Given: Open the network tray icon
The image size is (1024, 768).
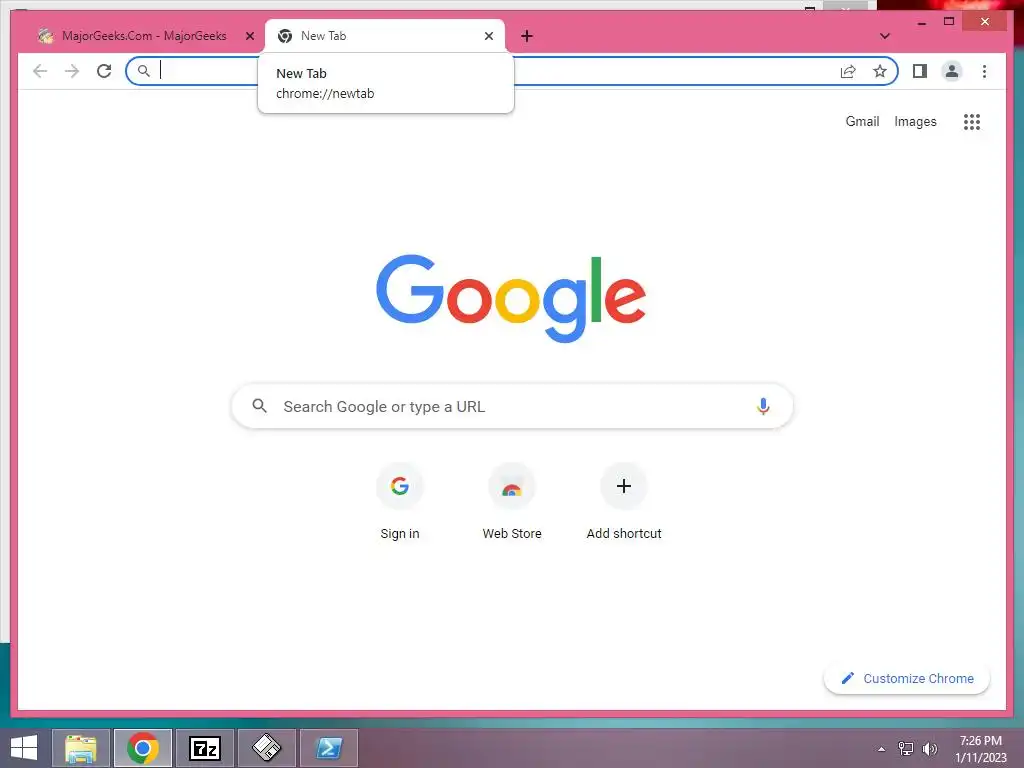Looking at the screenshot, I should click(906, 749).
